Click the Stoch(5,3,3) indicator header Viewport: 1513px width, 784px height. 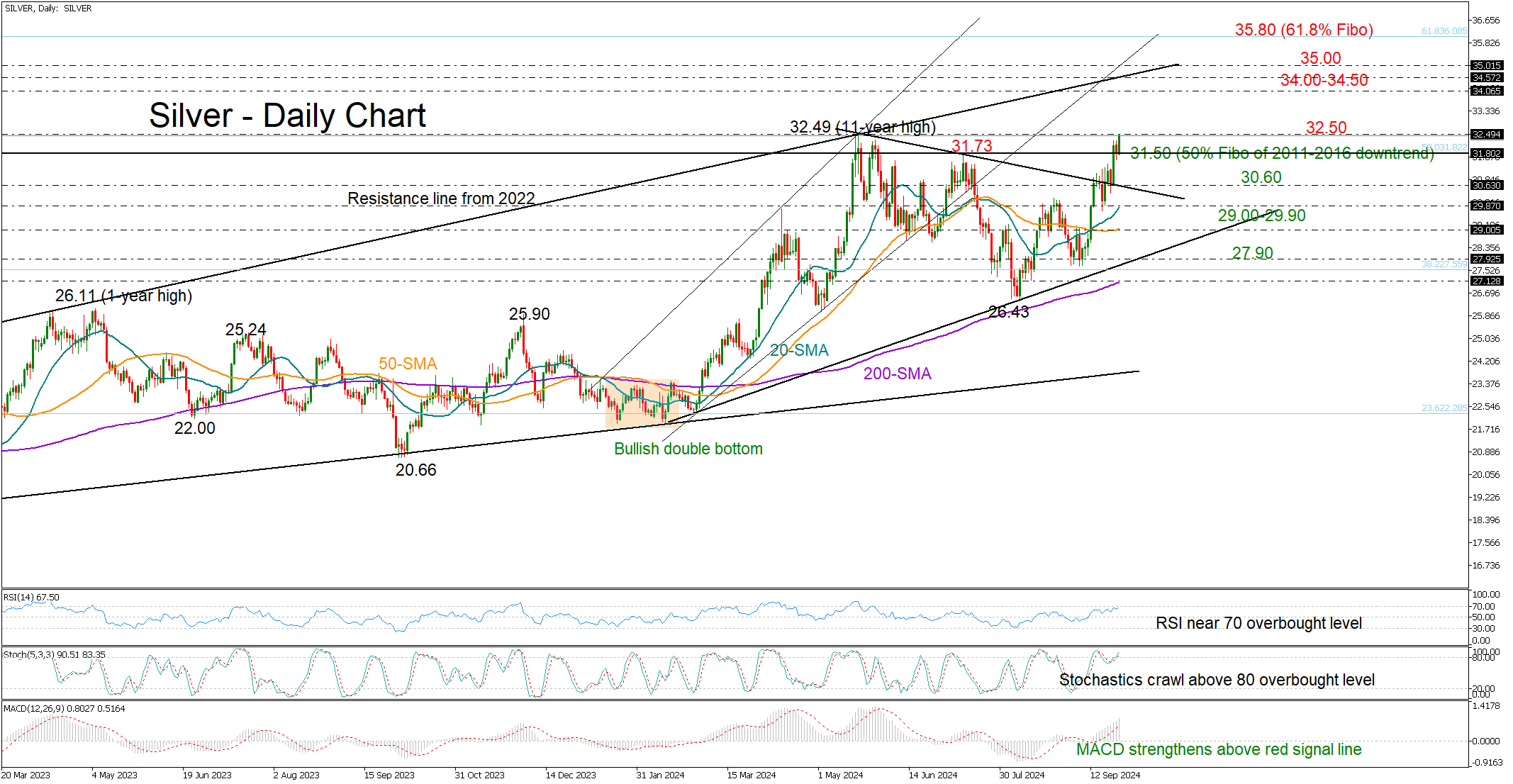tap(54, 654)
